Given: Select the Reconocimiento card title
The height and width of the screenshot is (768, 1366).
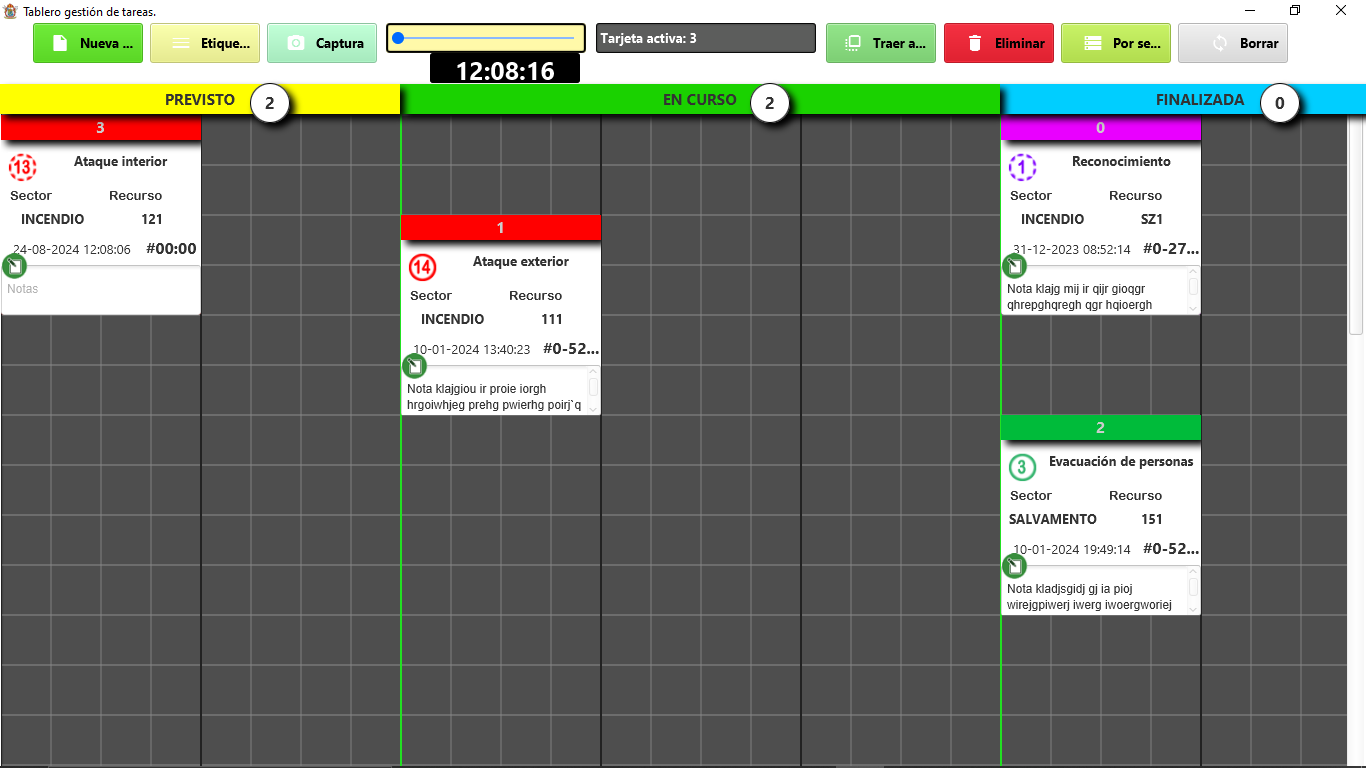Looking at the screenshot, I should [x=1121, y=161].
